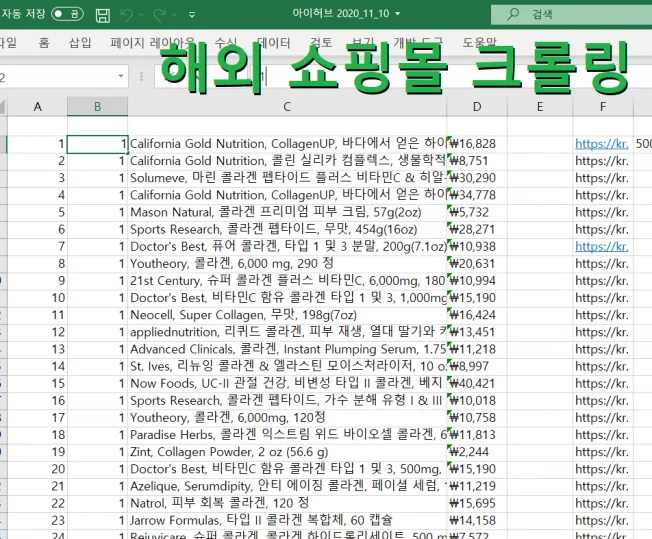The image size is (652, 539).
Task: Open the file name 아이허브 2020_11_10 dropdown
Action: click(x=398, y=14)
